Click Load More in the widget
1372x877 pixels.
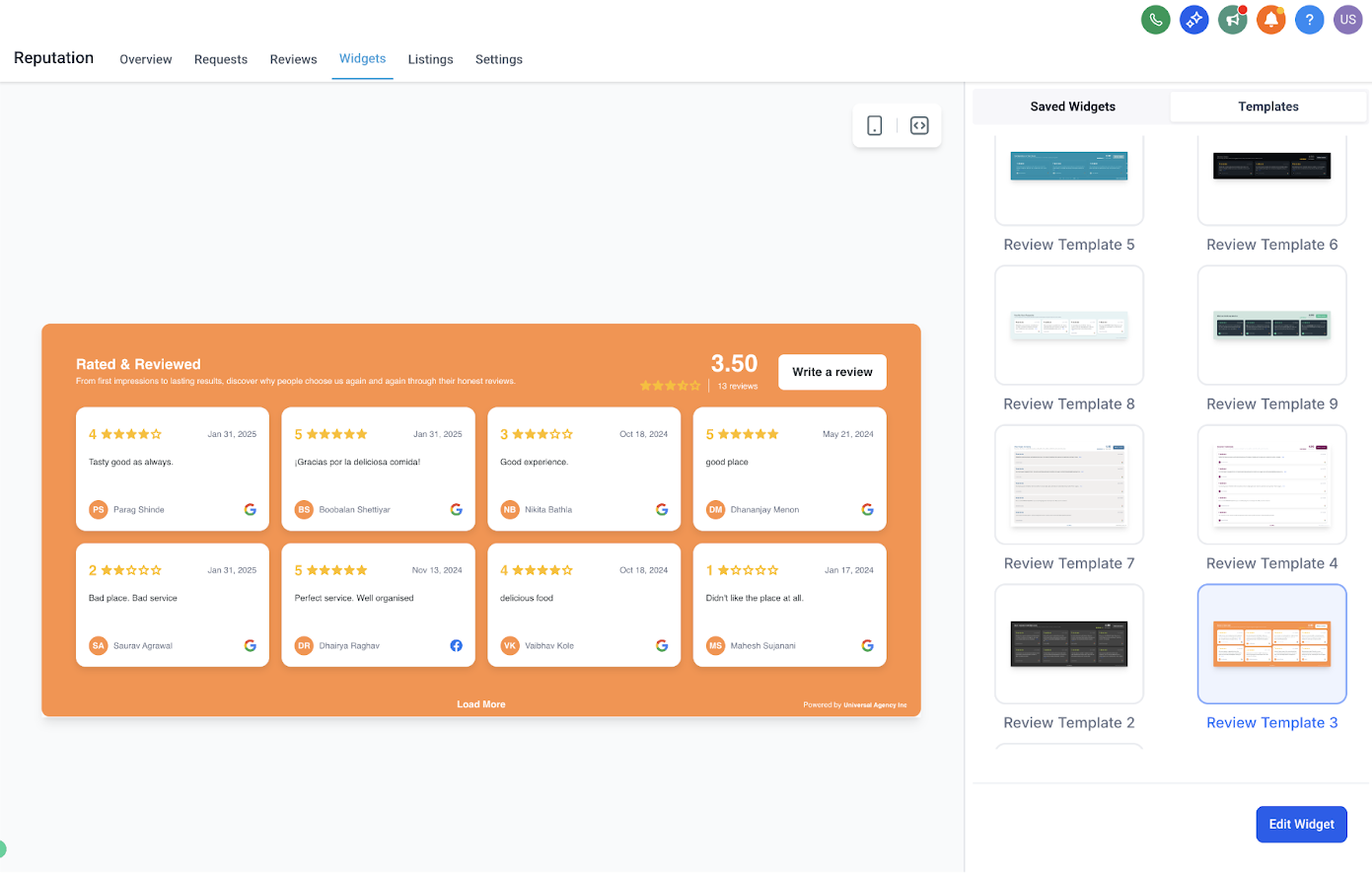pyautogui.click(x=480, y=704)
